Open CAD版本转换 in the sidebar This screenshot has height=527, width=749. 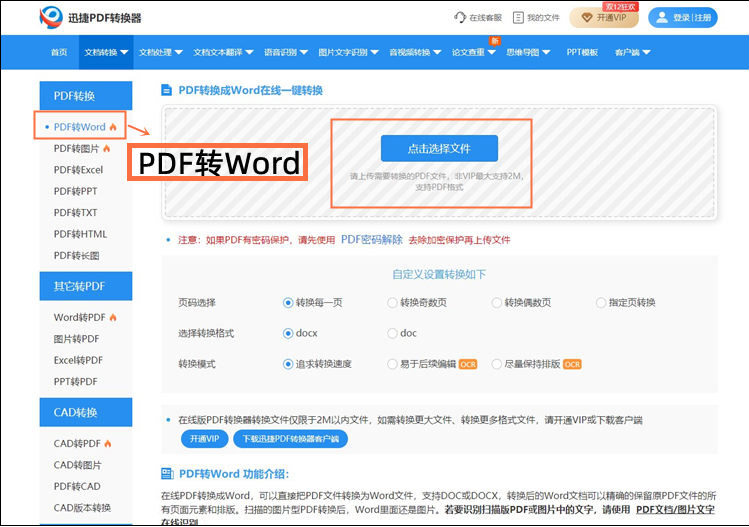82,507
